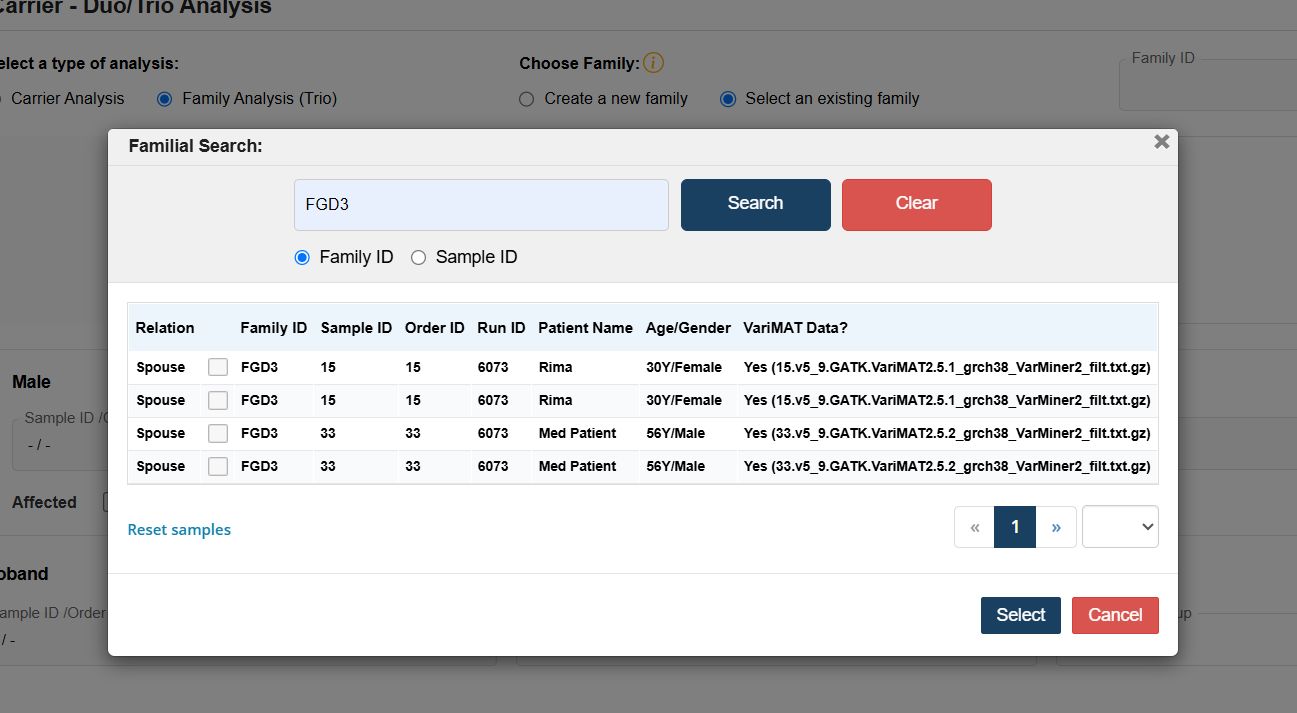Select the Family ID search radio
Image resolution: width=1297 pixels, height=713 pixels.
pyautogui.click(x=302, y=258)
